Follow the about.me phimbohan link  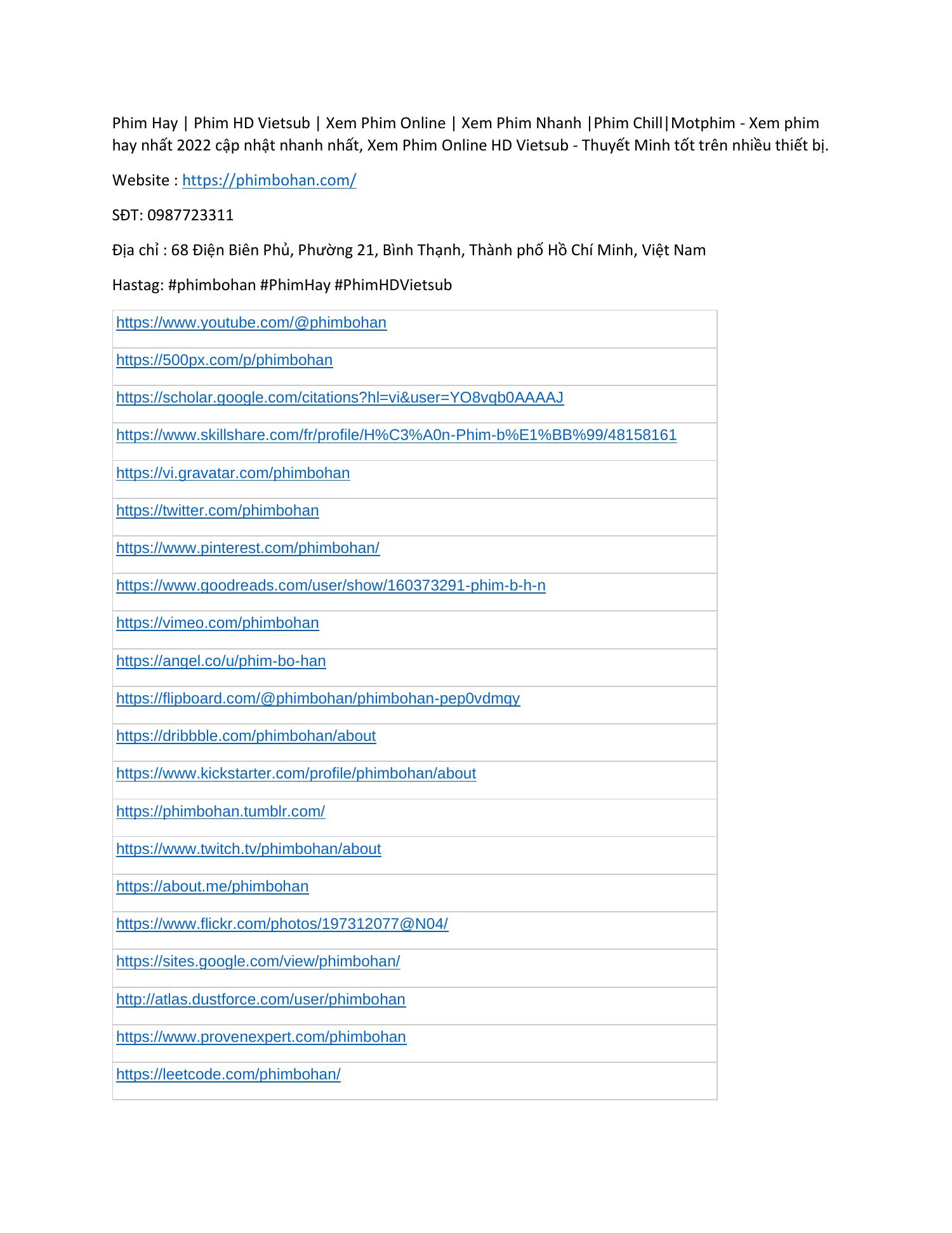coord(212,886)
